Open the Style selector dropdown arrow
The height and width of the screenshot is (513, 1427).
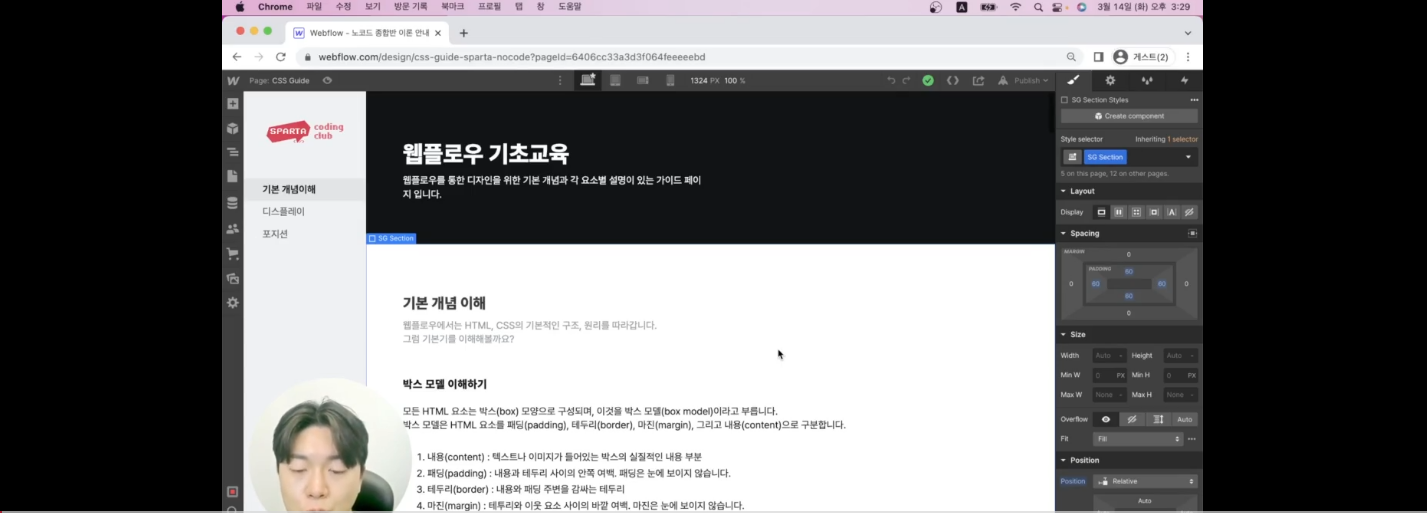pyautogui.click(x=1189, y=157)
